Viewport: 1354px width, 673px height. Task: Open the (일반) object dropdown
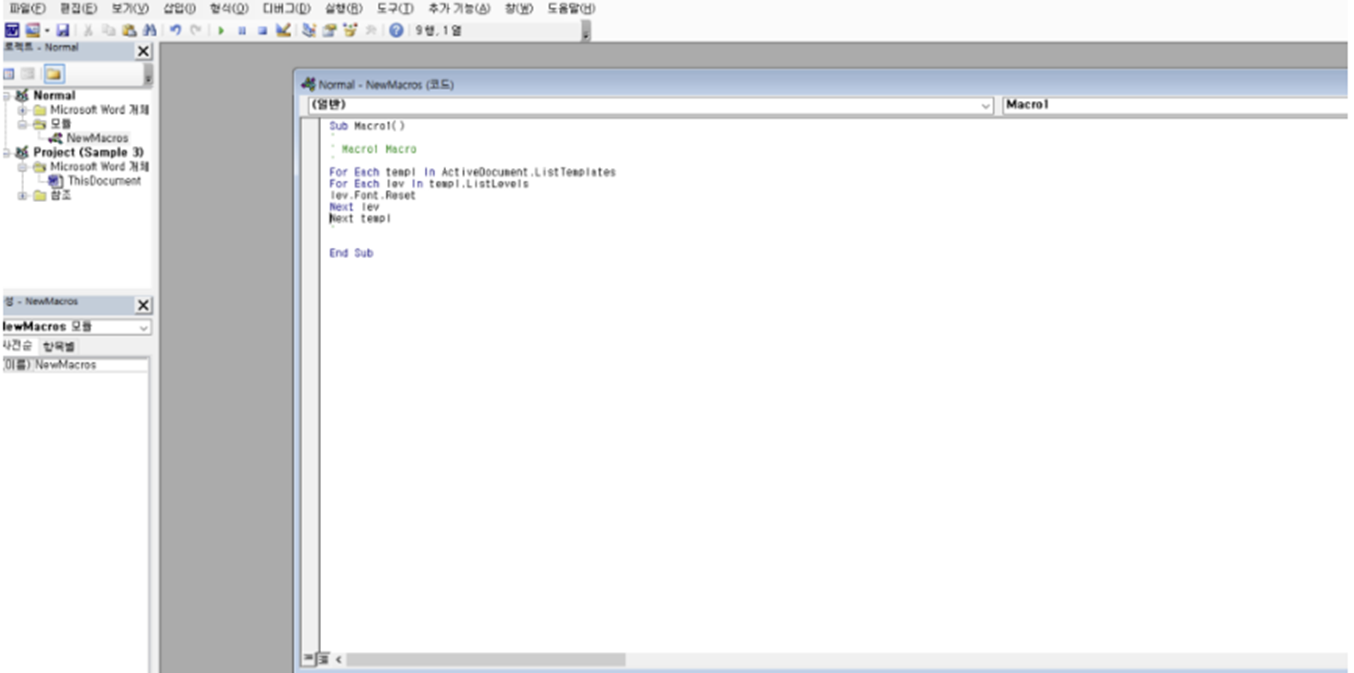[x=986, y=105]
